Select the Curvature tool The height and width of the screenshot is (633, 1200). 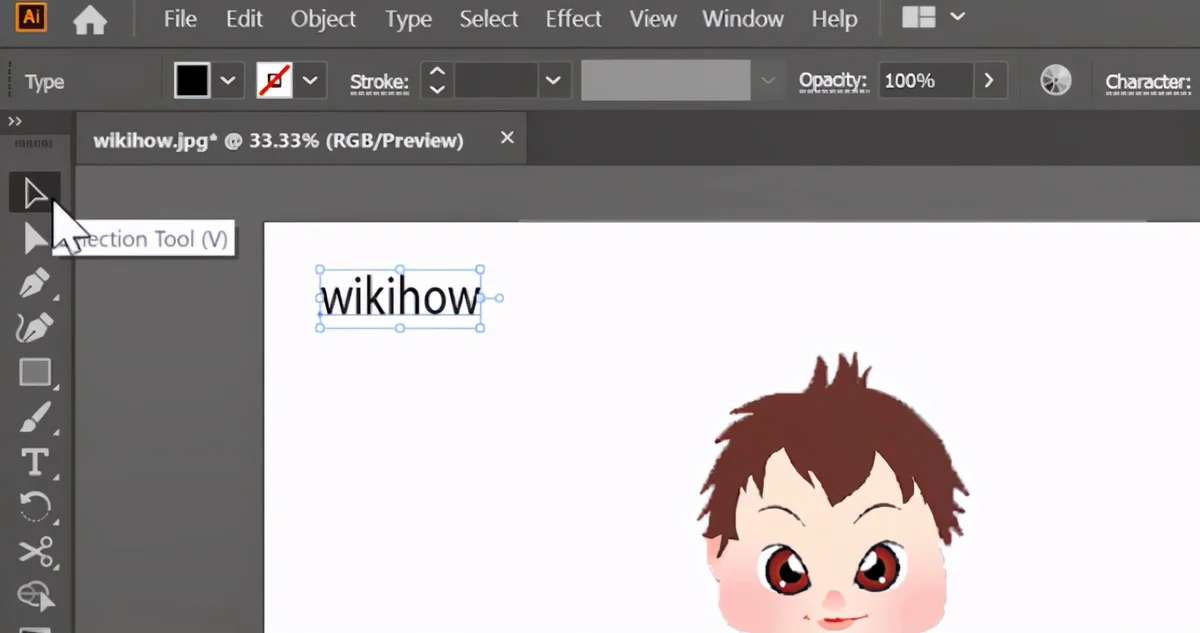point(35,328)
